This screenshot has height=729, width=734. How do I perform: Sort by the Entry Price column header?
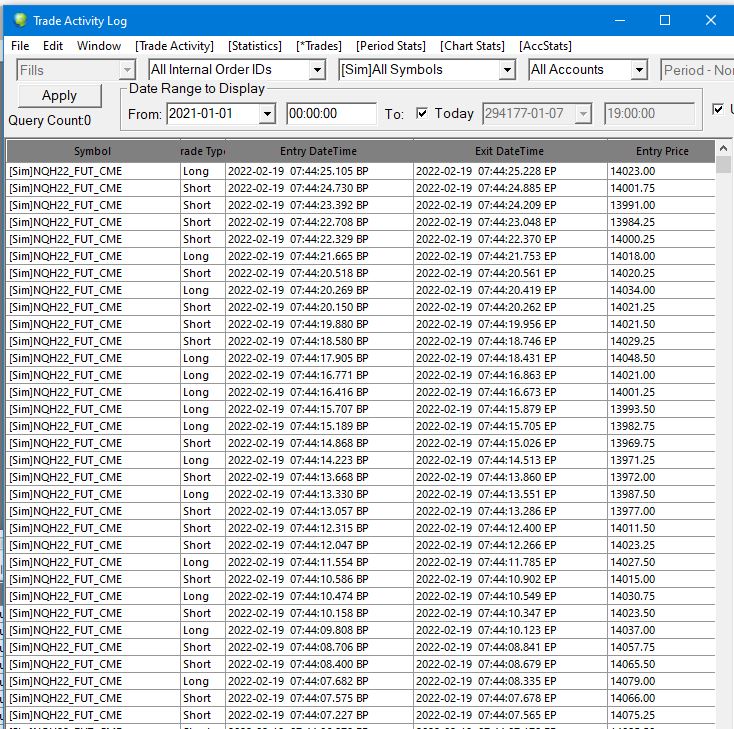661,151
